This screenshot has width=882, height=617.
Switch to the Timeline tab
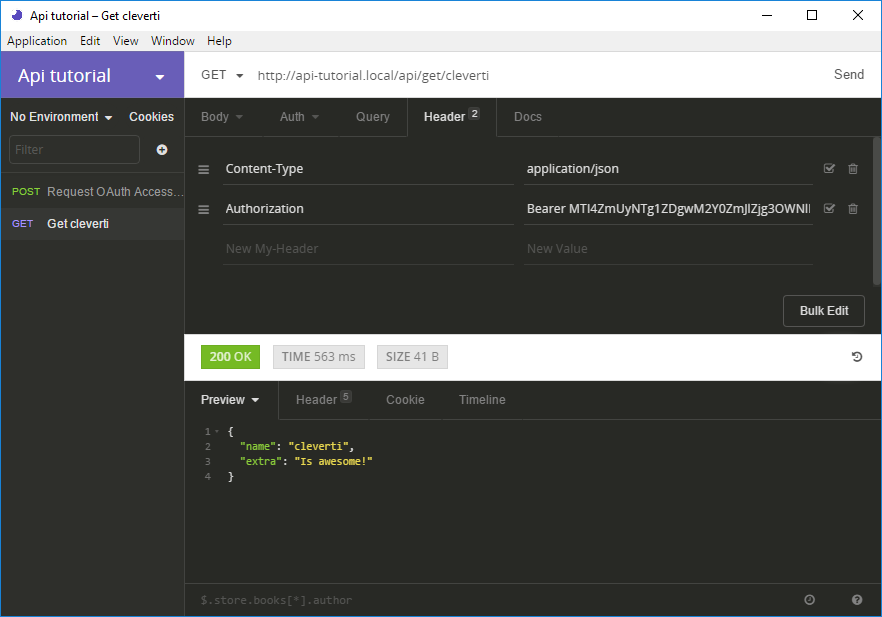coord(482,399)
